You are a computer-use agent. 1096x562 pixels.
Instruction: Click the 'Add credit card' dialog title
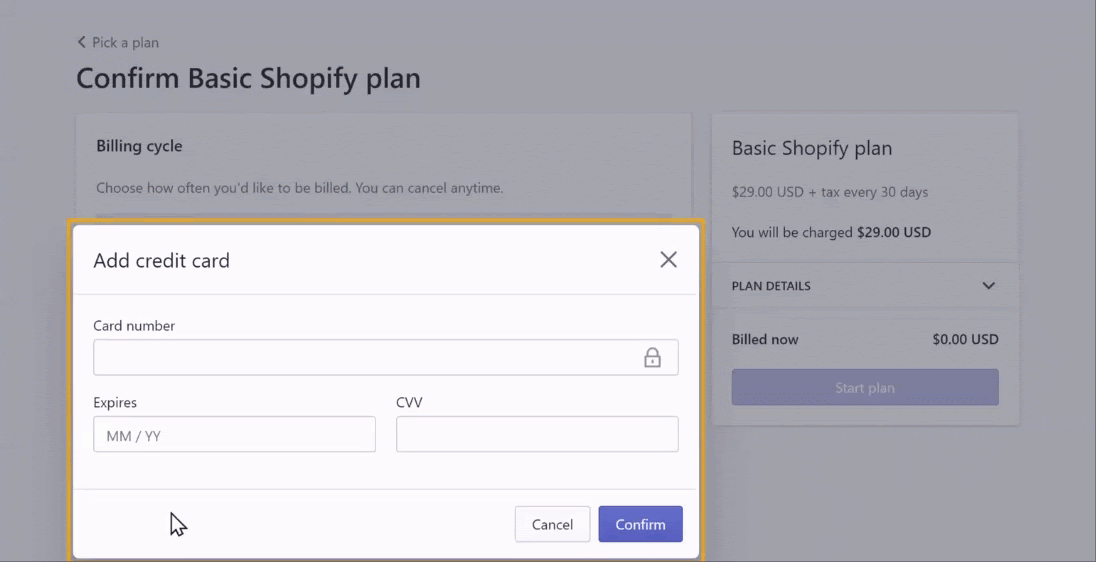[x=161, y=261]
